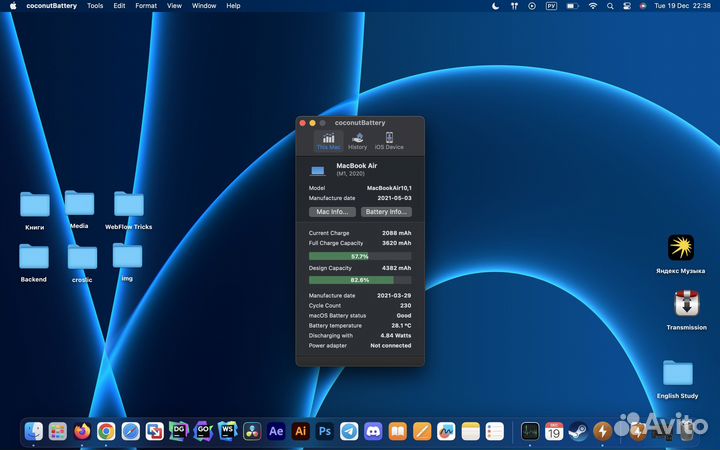Screen dimensions: 720x450
Task: Select the Media desktop folder
Action: point(79,209)
